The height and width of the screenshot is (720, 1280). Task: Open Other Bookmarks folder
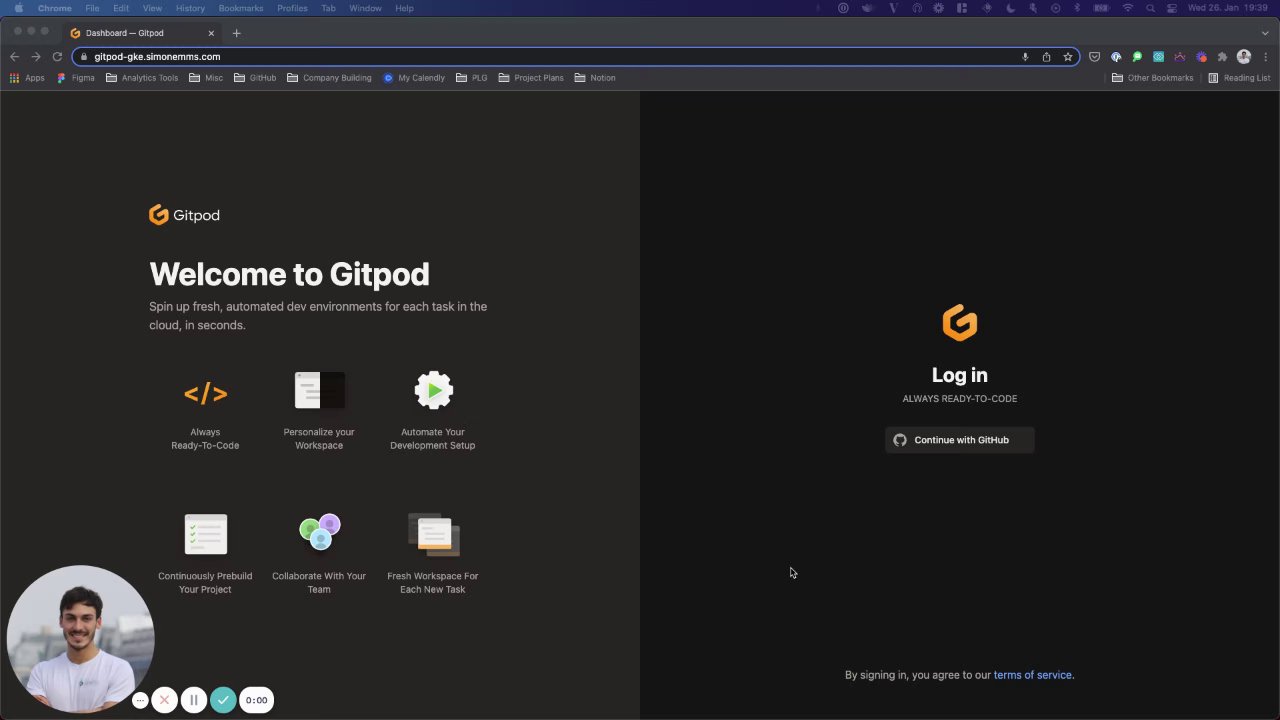tap(1152, 78)
